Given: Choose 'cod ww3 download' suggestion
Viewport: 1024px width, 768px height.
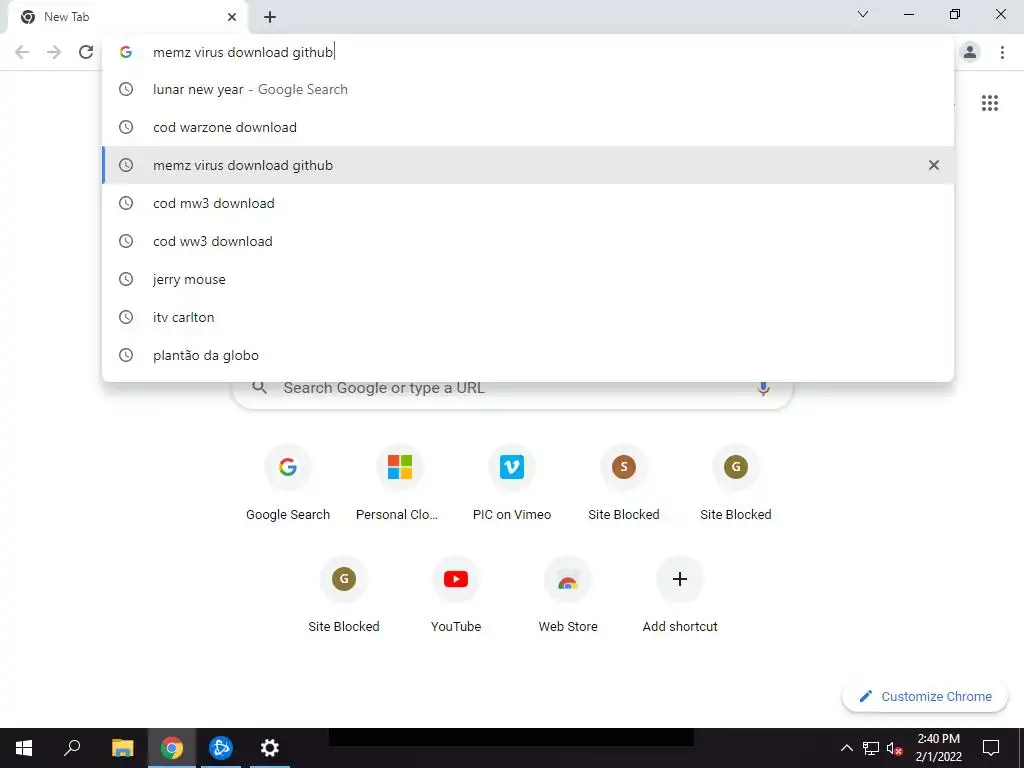Looking at the screenshot, I should [x=528, y=241].
